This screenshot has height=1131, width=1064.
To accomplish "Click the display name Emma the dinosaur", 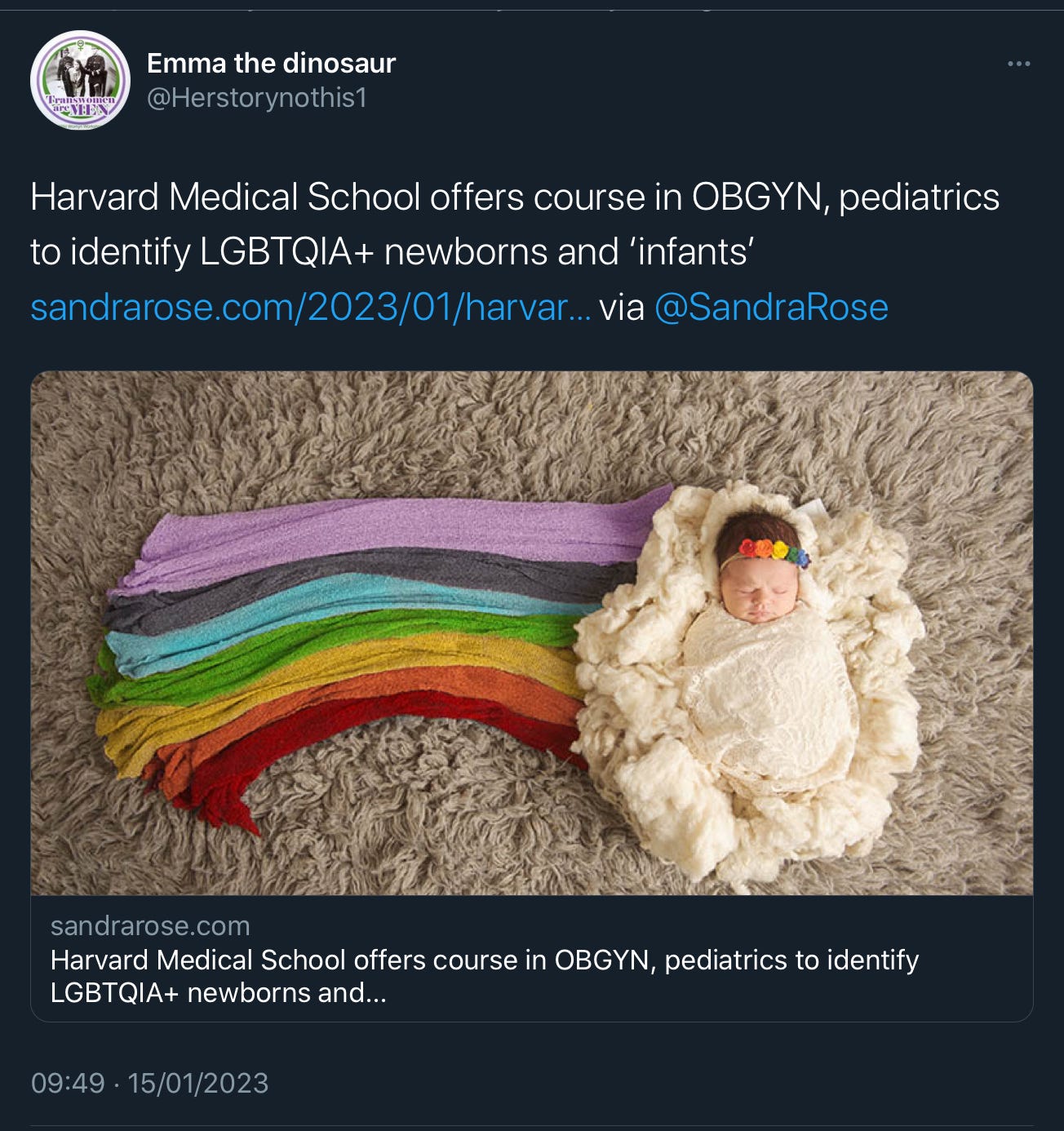I will coord(271,63).
